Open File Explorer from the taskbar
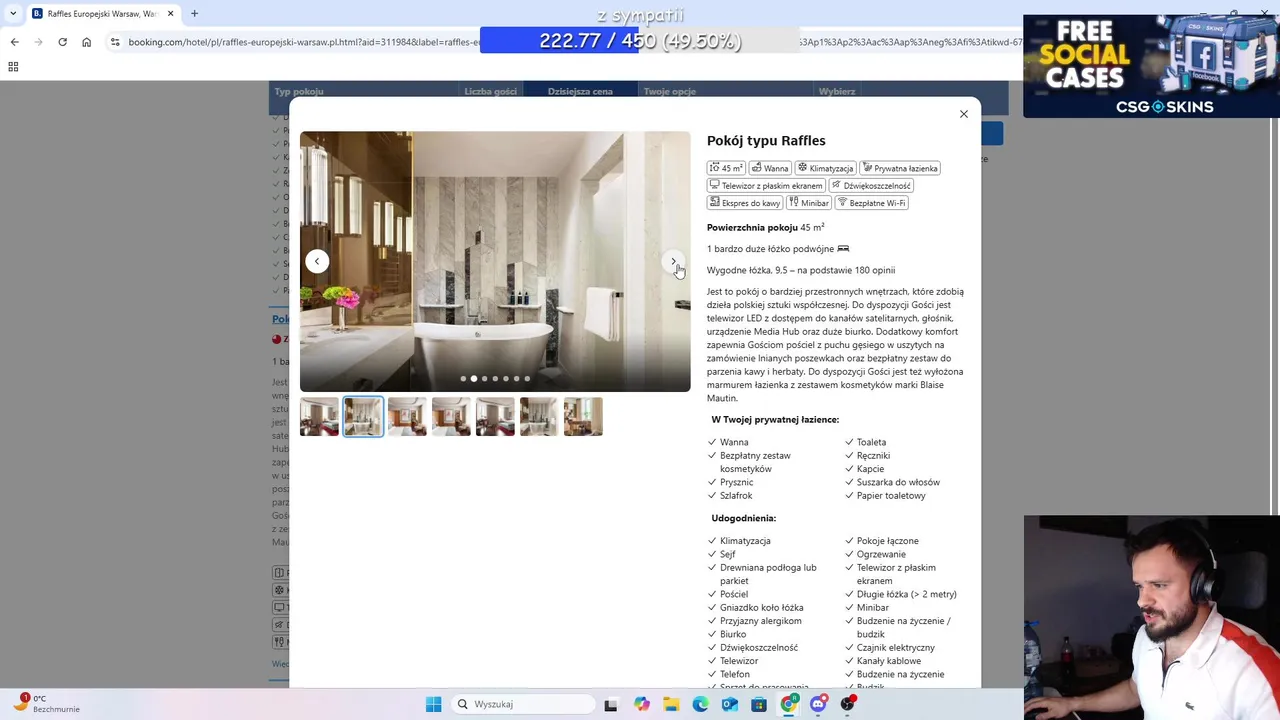The width and height of the screenshot is (1280, 720). (x=671, y=704)
